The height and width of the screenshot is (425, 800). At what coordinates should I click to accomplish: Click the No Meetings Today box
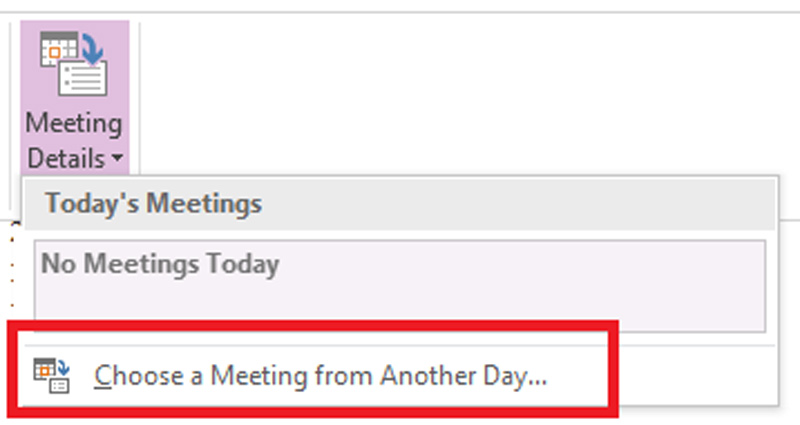[400, 285]
